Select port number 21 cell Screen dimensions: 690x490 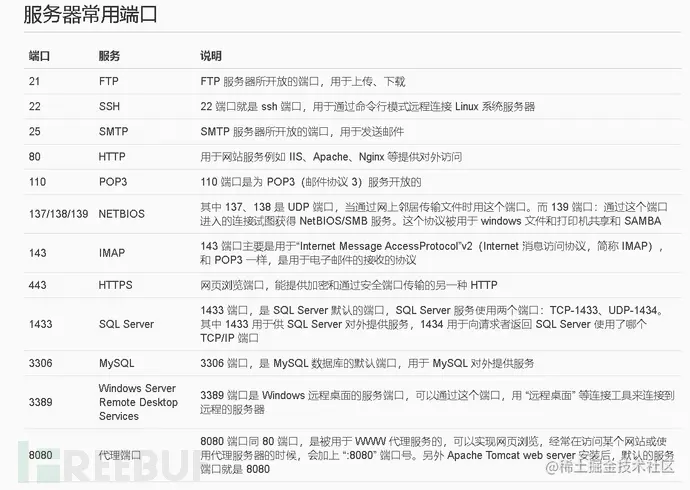34,81
